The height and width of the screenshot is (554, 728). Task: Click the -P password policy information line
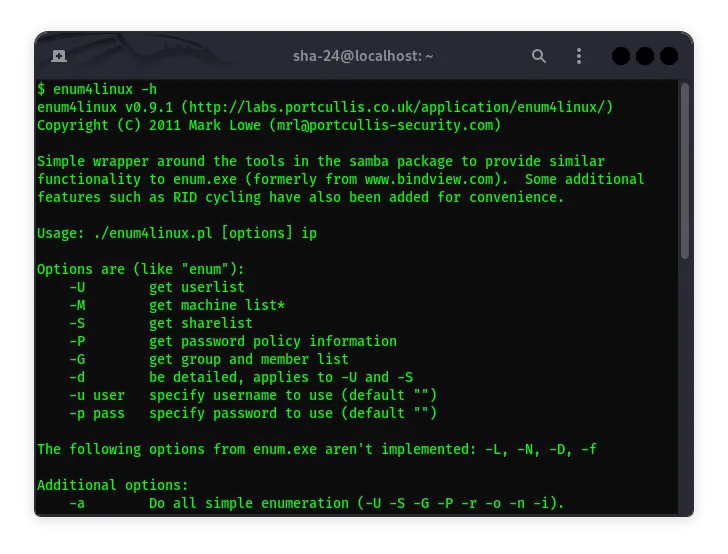[233, 341]
